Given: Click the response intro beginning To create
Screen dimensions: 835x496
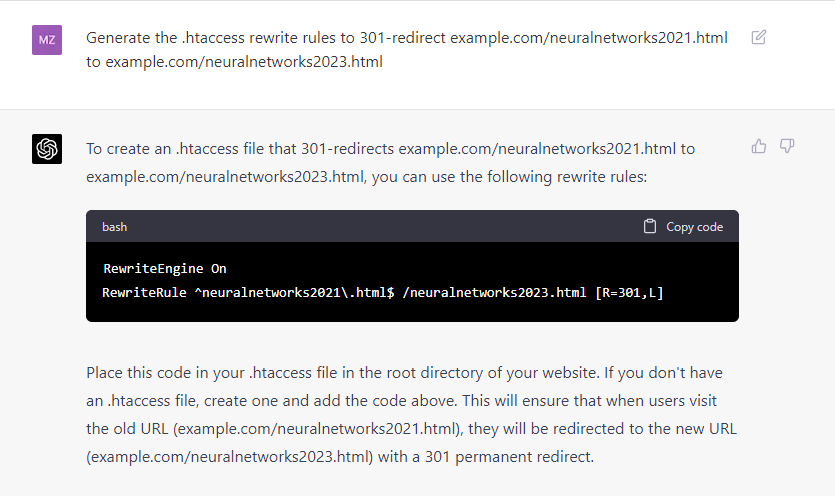Looking at the screenshot, I should point(390,162).
